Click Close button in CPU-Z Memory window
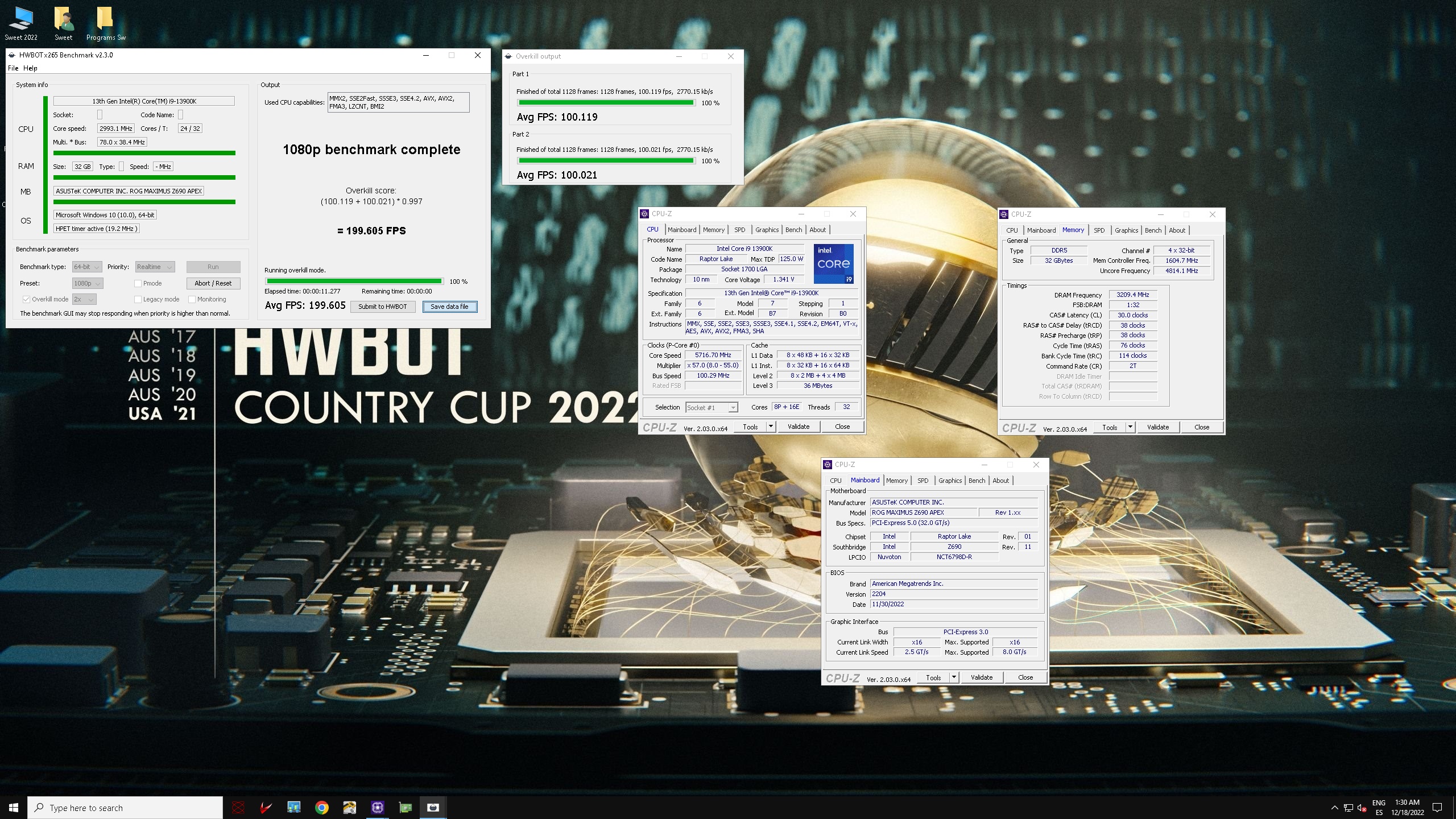The height and width of the screenshot is (819, 1456). click(x=1202, y=427)
